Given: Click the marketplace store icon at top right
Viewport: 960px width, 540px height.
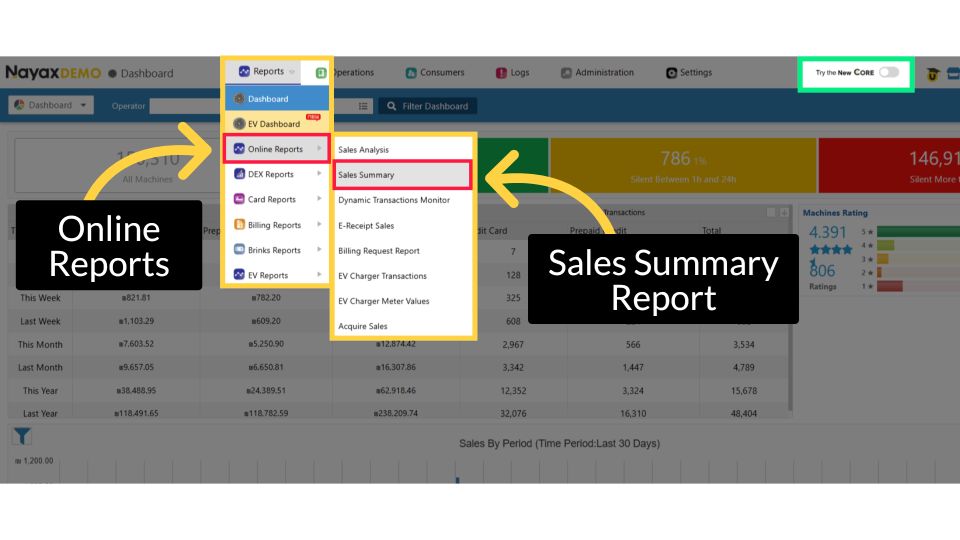Looking at the screenshot, I should coord(953,73).
